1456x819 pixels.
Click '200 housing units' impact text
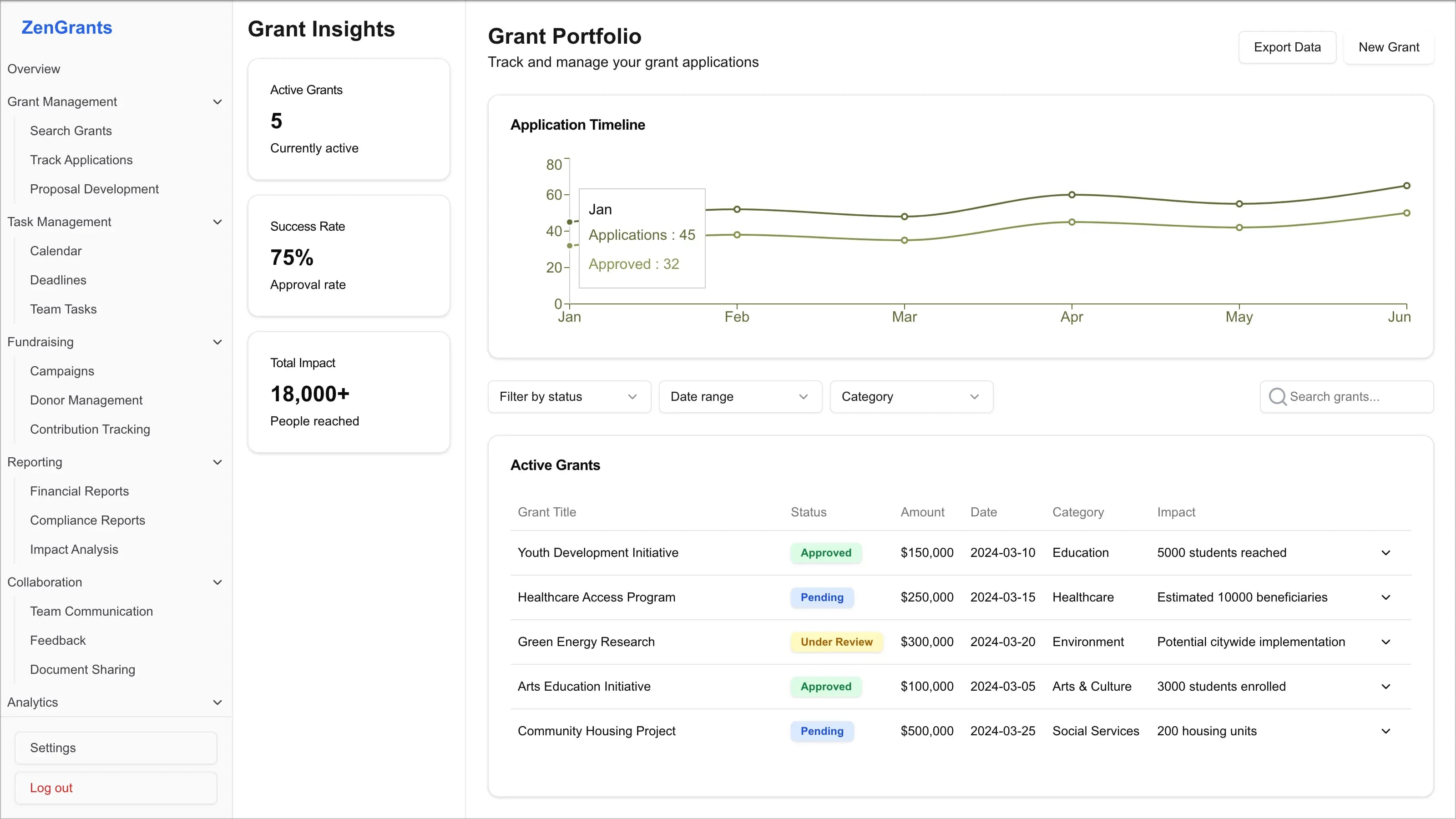click(1207, 731)
